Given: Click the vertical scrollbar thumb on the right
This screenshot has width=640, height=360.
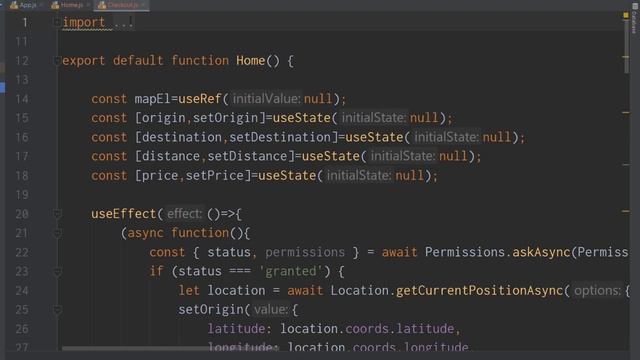Looking at the screenshot, I should pos(626,47).
